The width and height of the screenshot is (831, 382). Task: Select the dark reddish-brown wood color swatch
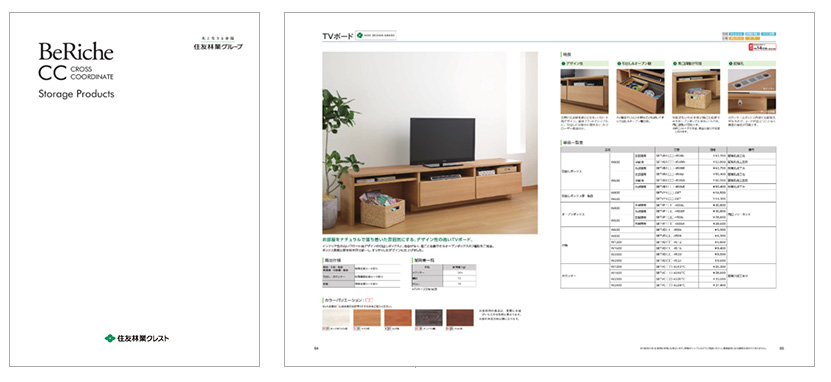click(x=459, y=317)
